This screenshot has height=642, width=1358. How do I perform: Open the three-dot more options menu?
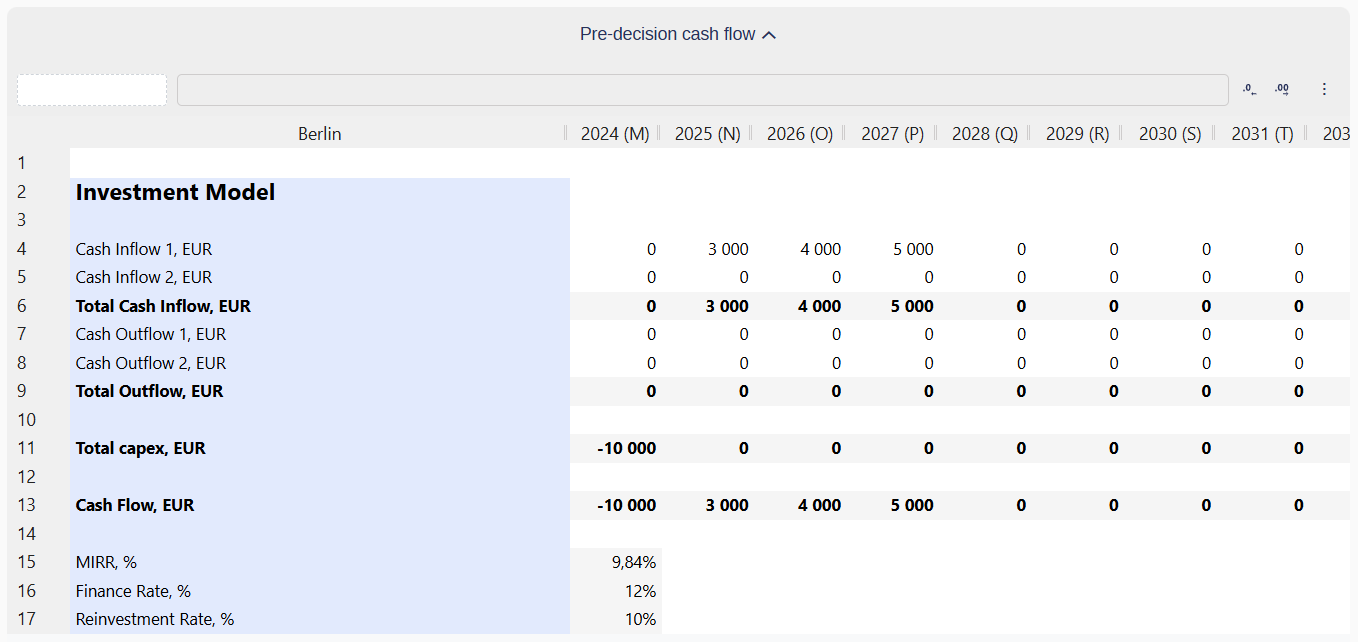pos(1324,89)
